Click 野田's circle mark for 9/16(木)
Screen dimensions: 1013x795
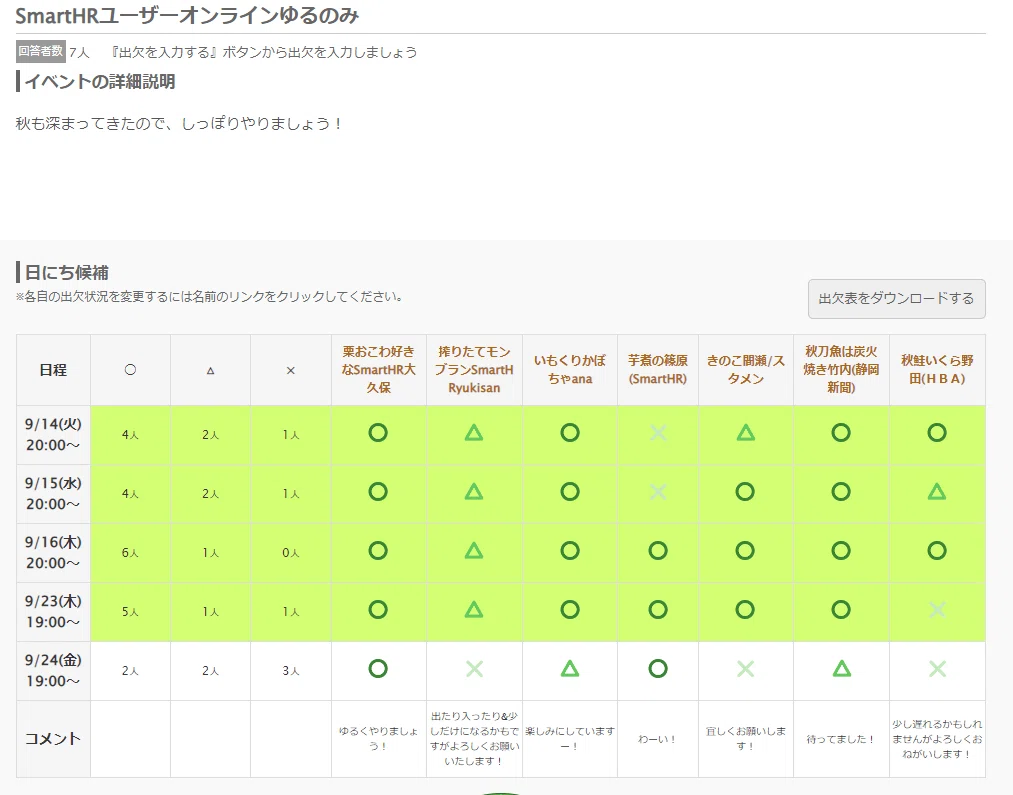pos(937,551)
